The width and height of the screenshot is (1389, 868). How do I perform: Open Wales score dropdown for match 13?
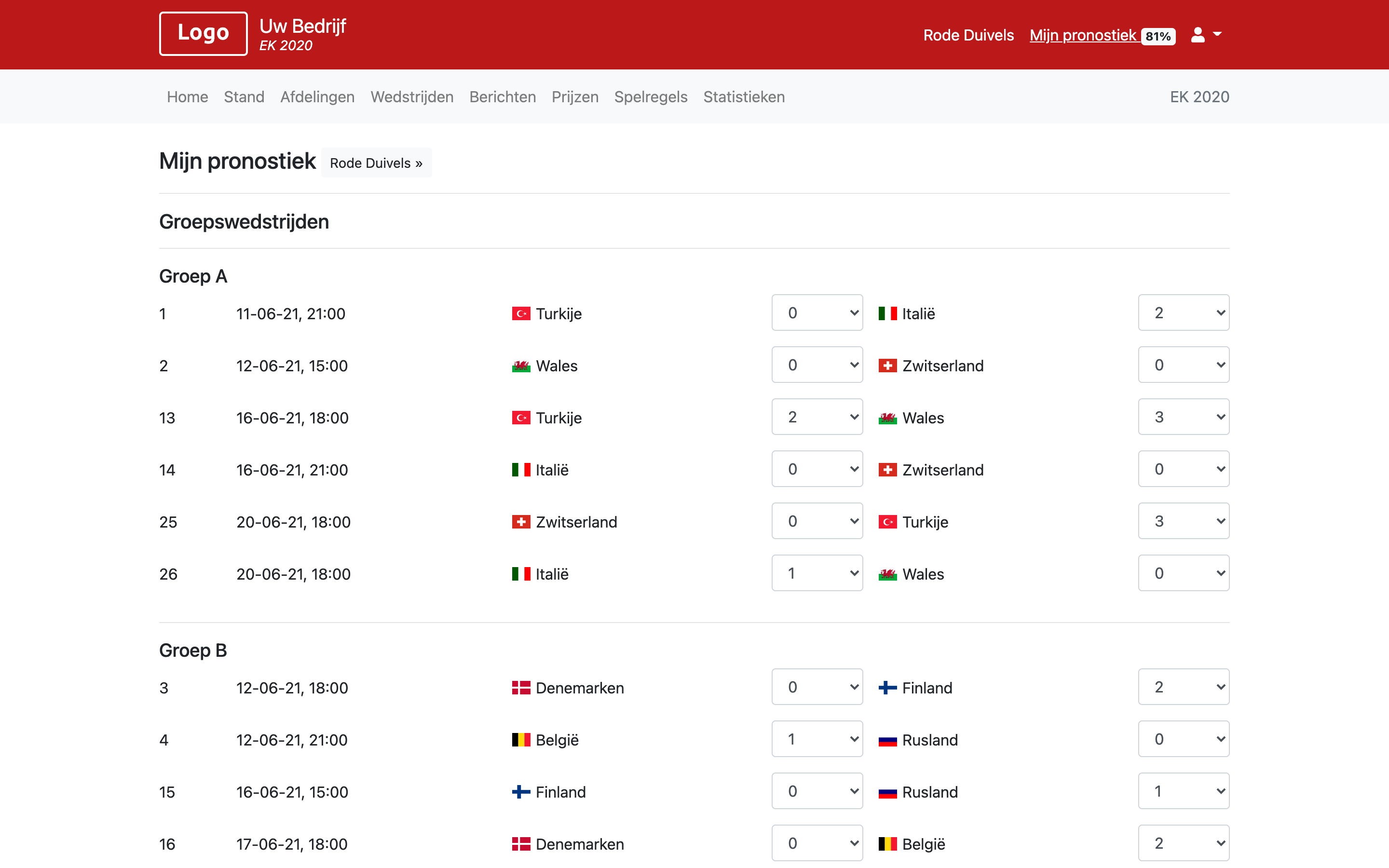1184,417
